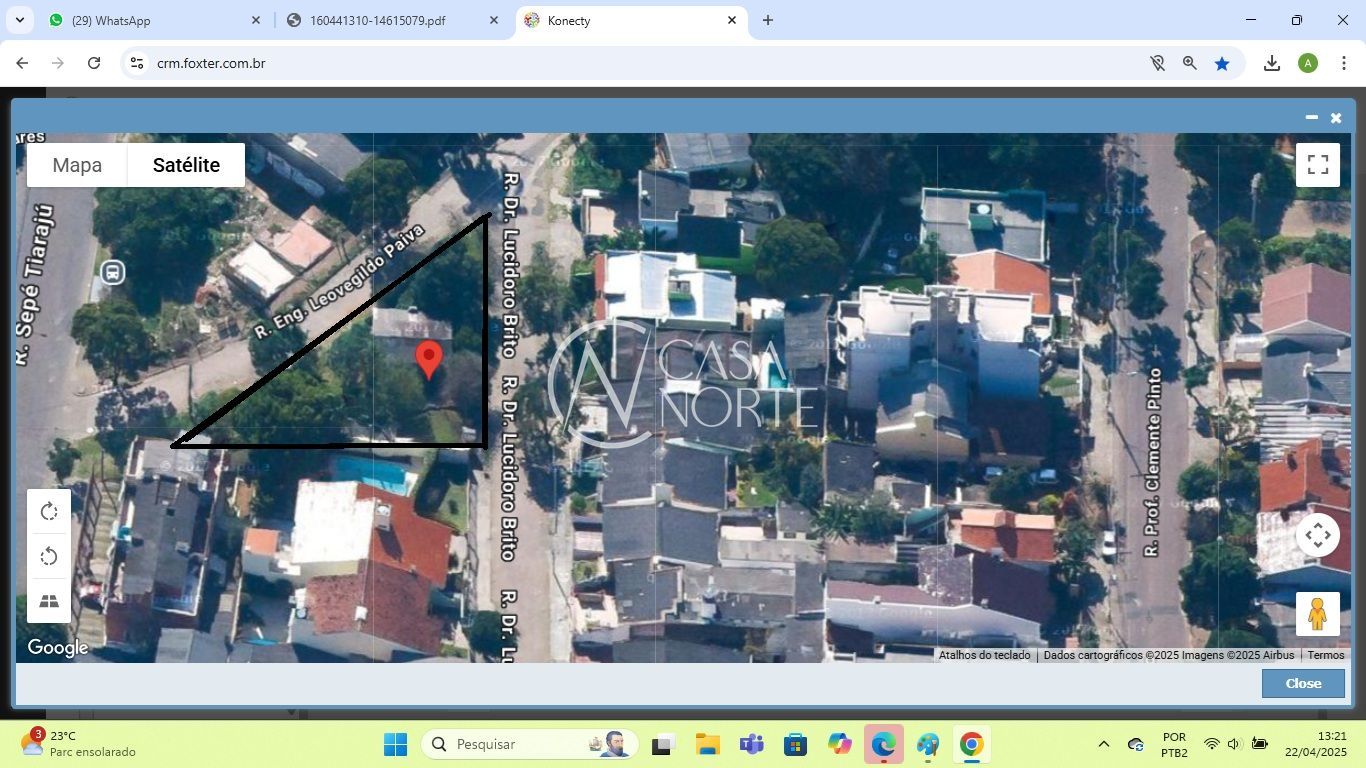Open the Termos link on the map
The image size is (1366, 768).
coord(1325,655)
